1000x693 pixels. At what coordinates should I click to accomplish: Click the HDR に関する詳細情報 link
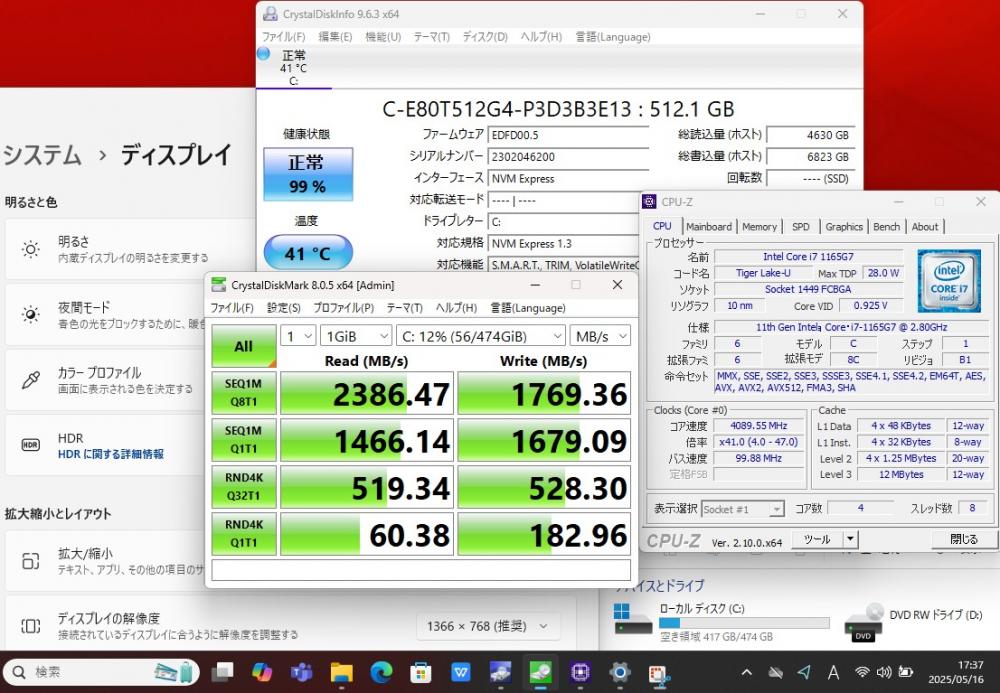click(111, 454)
